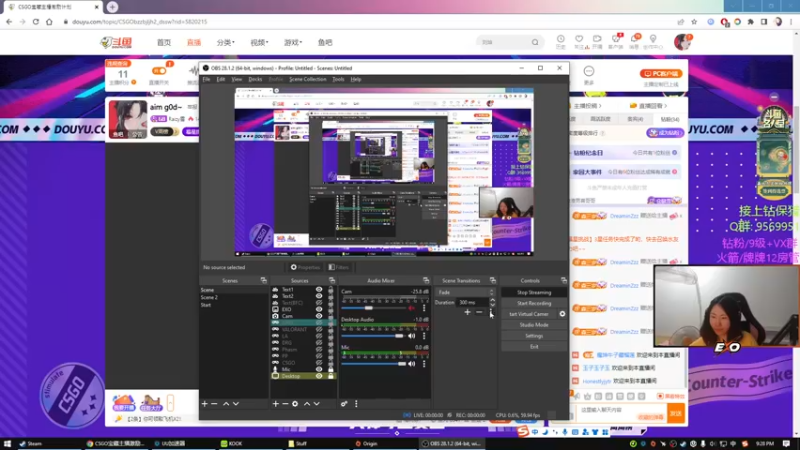Open the Edit menu in OBS
Screen dimensions: 800x450
[221, 79]
